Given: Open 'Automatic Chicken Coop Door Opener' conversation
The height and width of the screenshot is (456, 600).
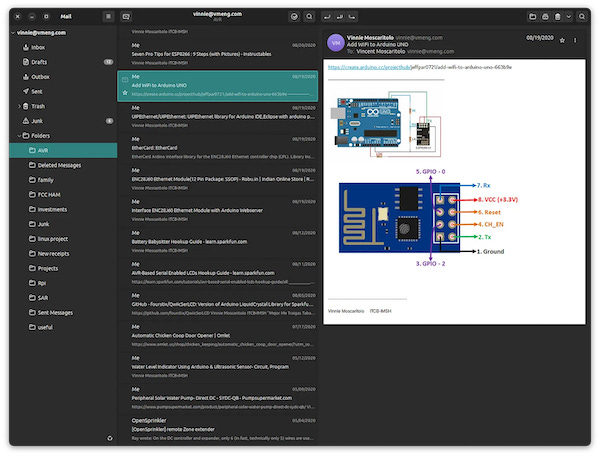Looking at the screenshot, I should [x=217, y=336].
